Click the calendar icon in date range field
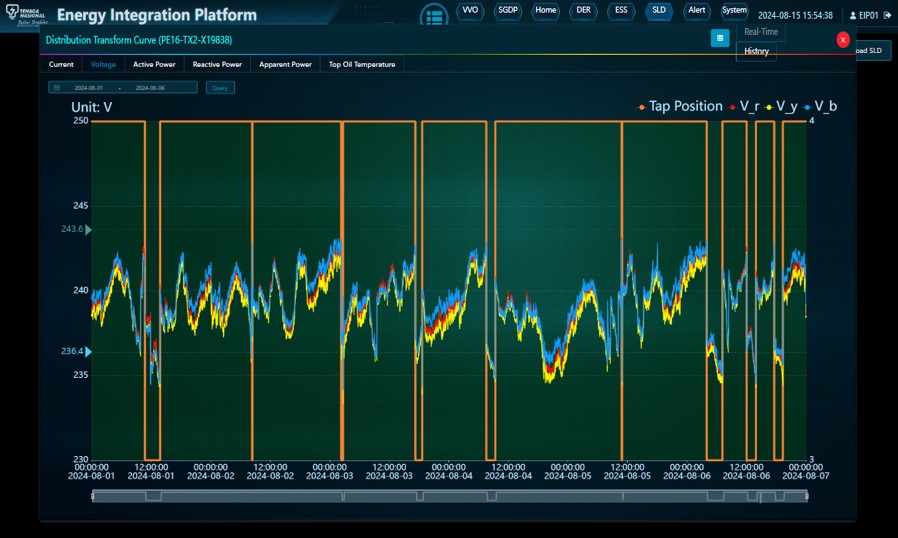 tap(57, 88)
